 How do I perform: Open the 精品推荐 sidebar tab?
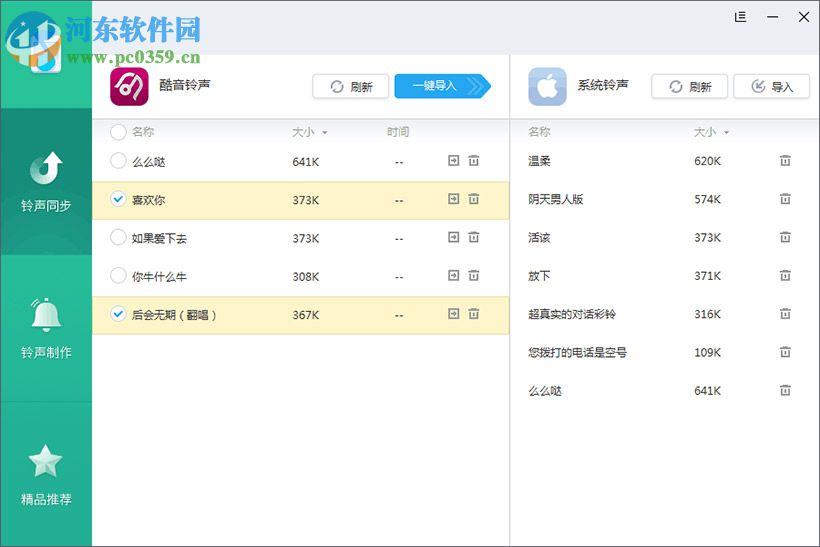(x=46, y=475)
